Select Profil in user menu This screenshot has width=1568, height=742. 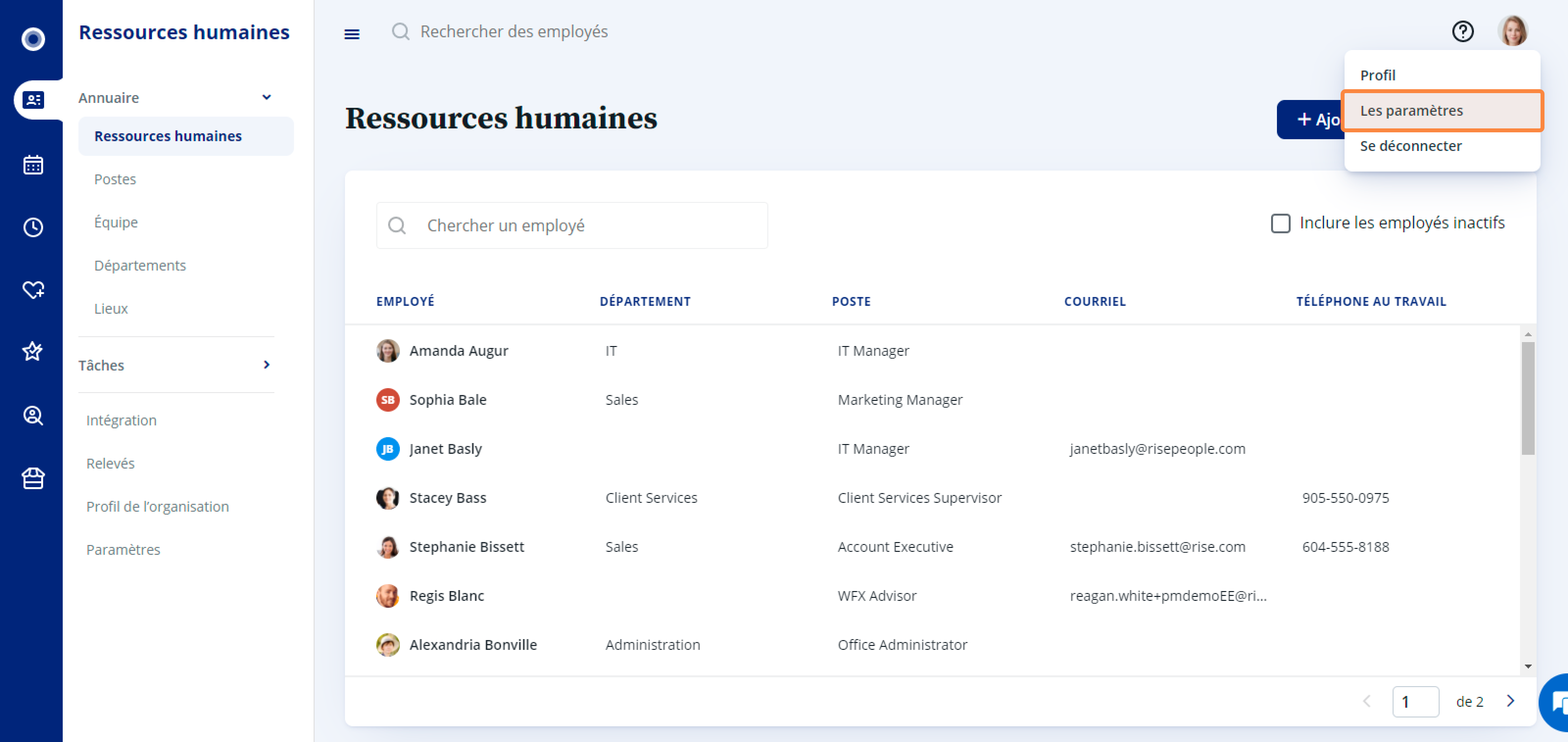point(1442,75)
